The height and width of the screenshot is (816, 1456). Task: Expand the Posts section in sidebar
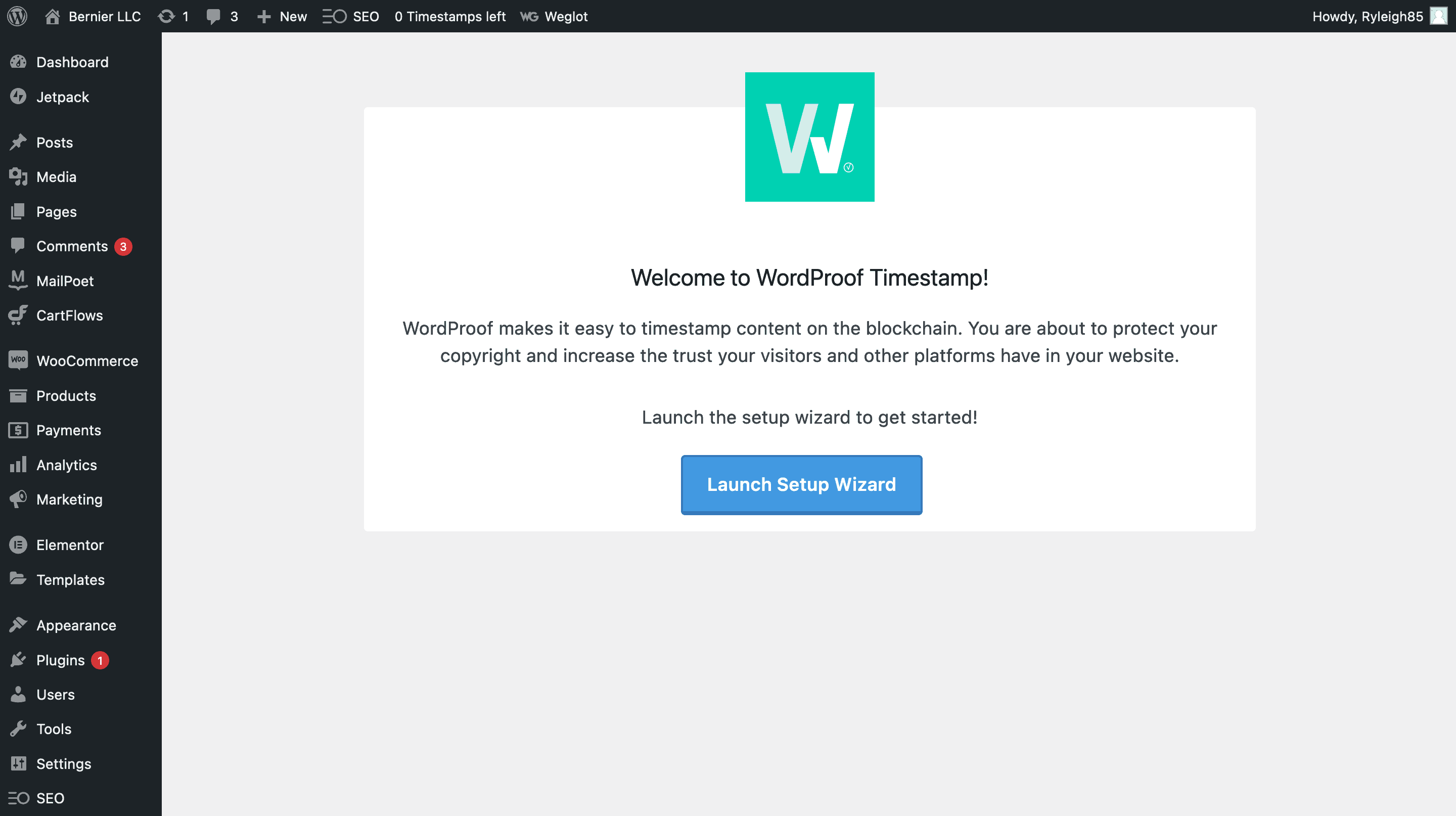click(54, 142)
